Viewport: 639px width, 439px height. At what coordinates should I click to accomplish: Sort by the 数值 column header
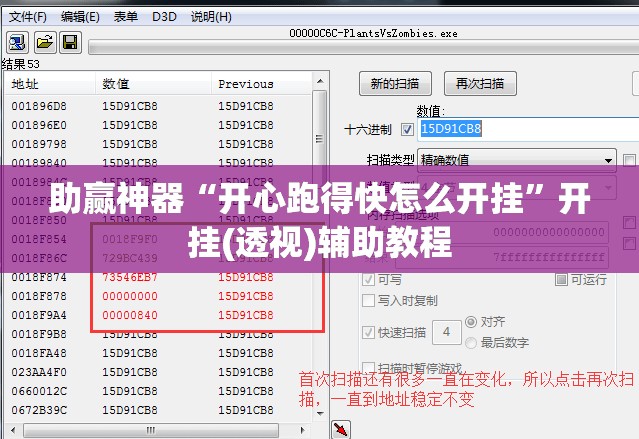(153, 84)
